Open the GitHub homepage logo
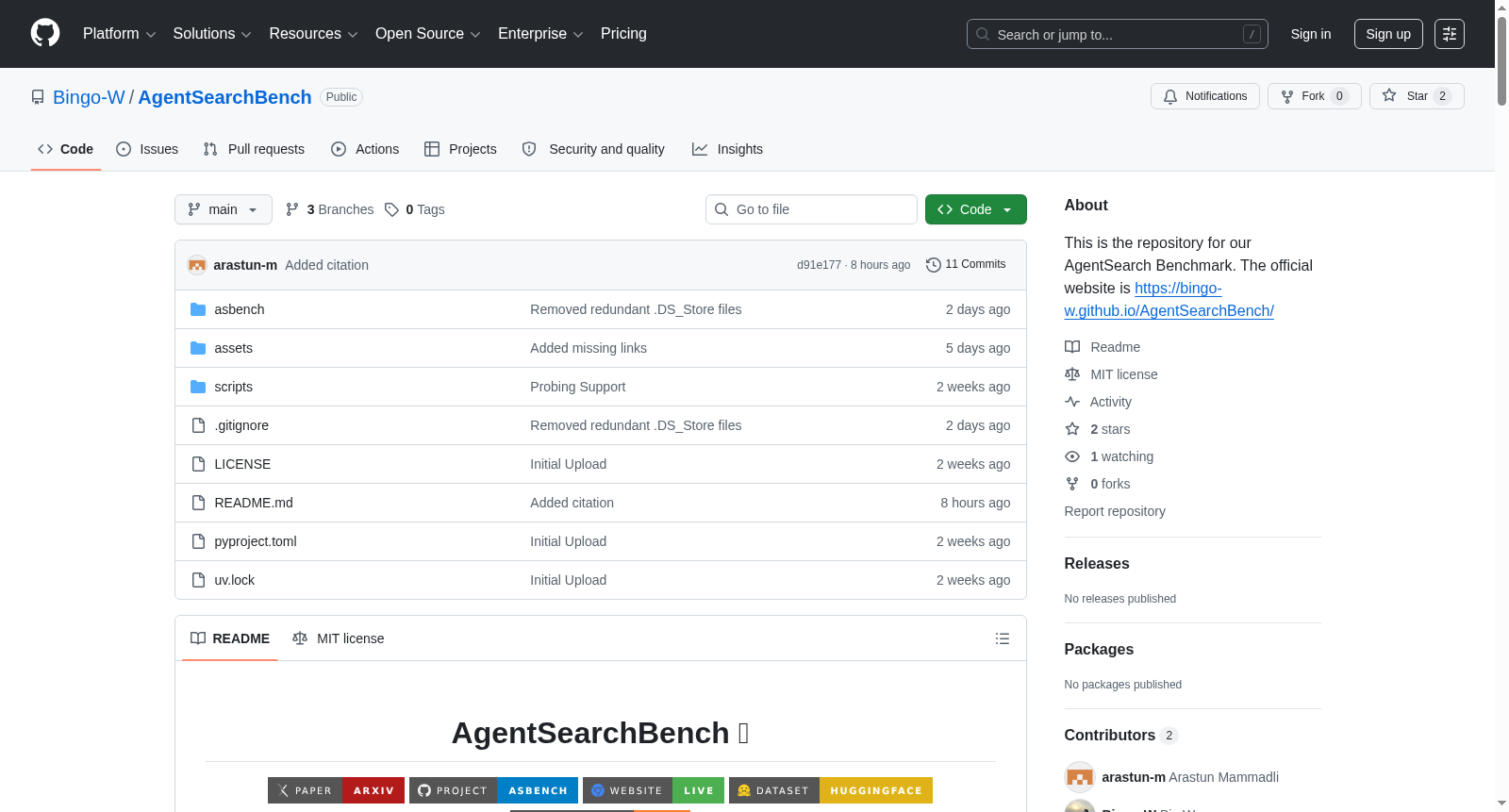Viewport: 1509px width, 812px height. (x=45, y=34)
